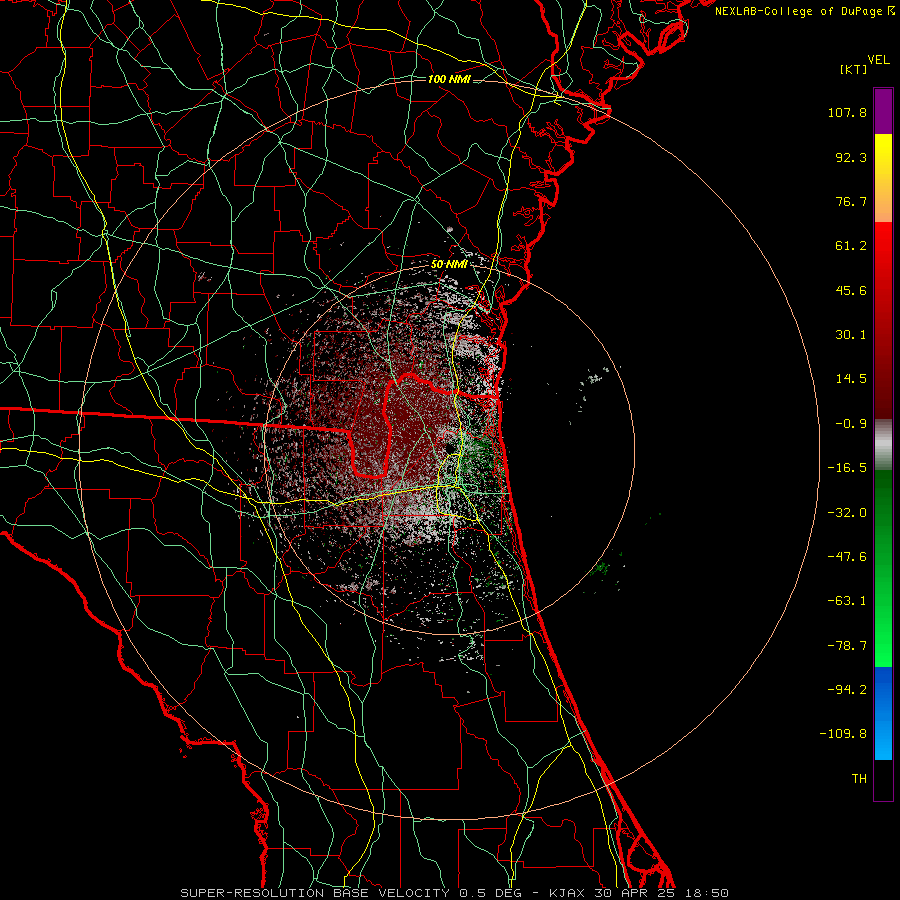Select the -78.7 velocity scale value

coord(847,646)
